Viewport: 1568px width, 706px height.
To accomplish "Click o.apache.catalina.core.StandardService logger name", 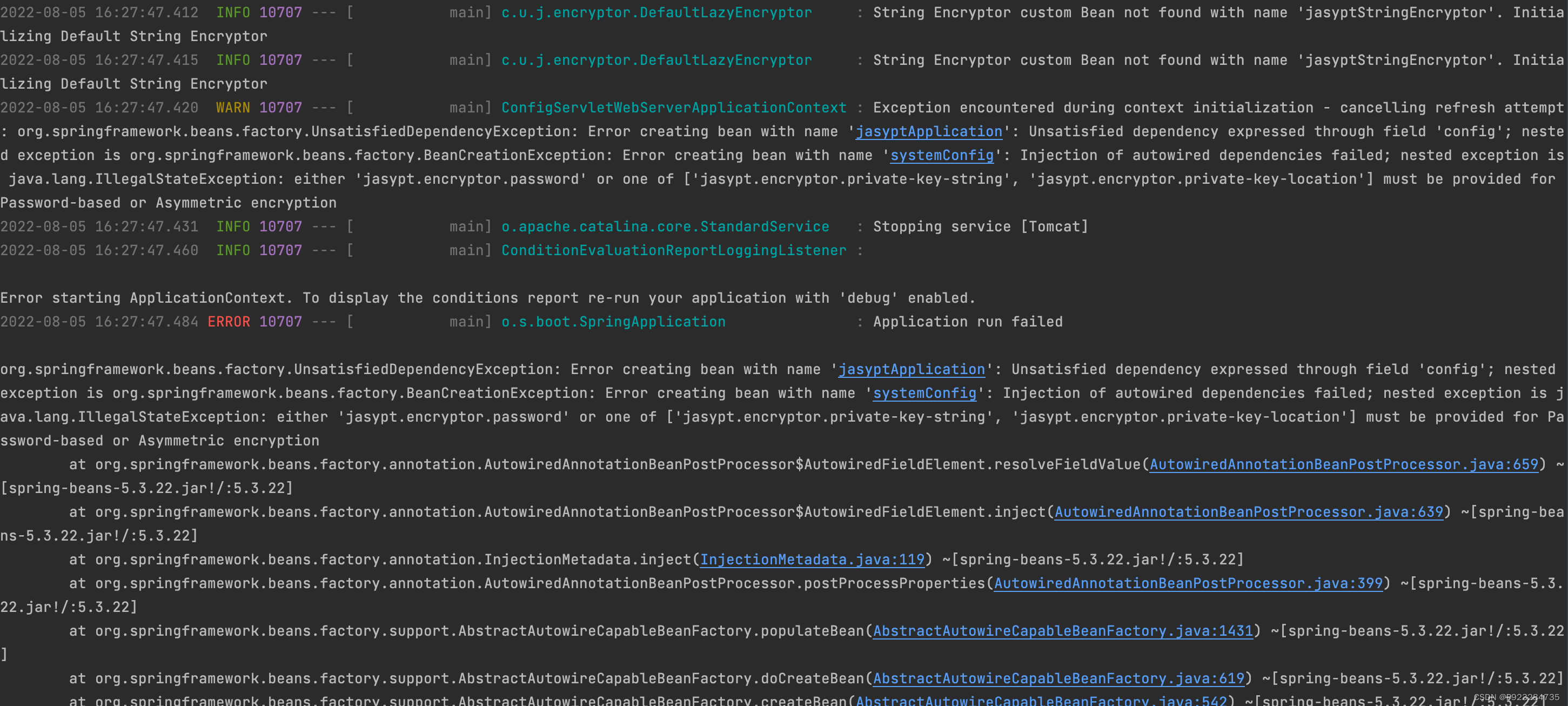I will click(x=665, y=227).
